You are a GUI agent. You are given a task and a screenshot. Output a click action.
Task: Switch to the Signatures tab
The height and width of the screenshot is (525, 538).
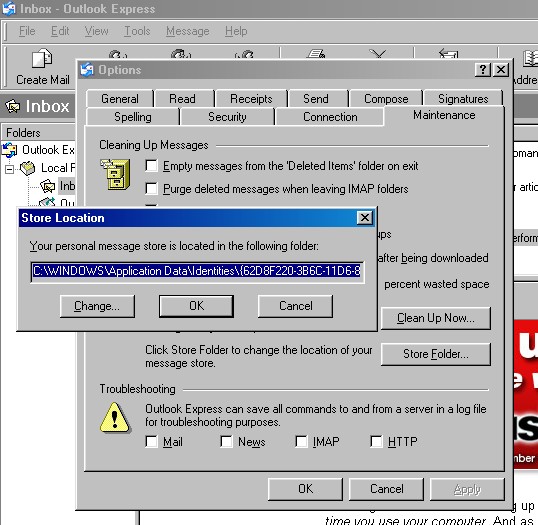pyautogui.click(x=463, y=99)
